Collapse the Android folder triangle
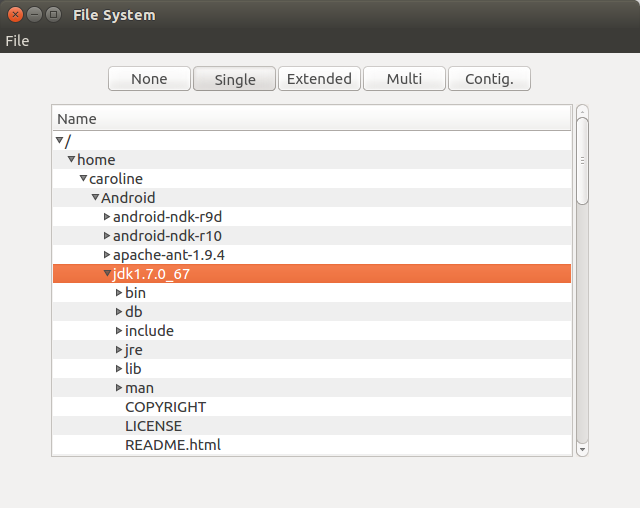 click(x=95, y=198)
